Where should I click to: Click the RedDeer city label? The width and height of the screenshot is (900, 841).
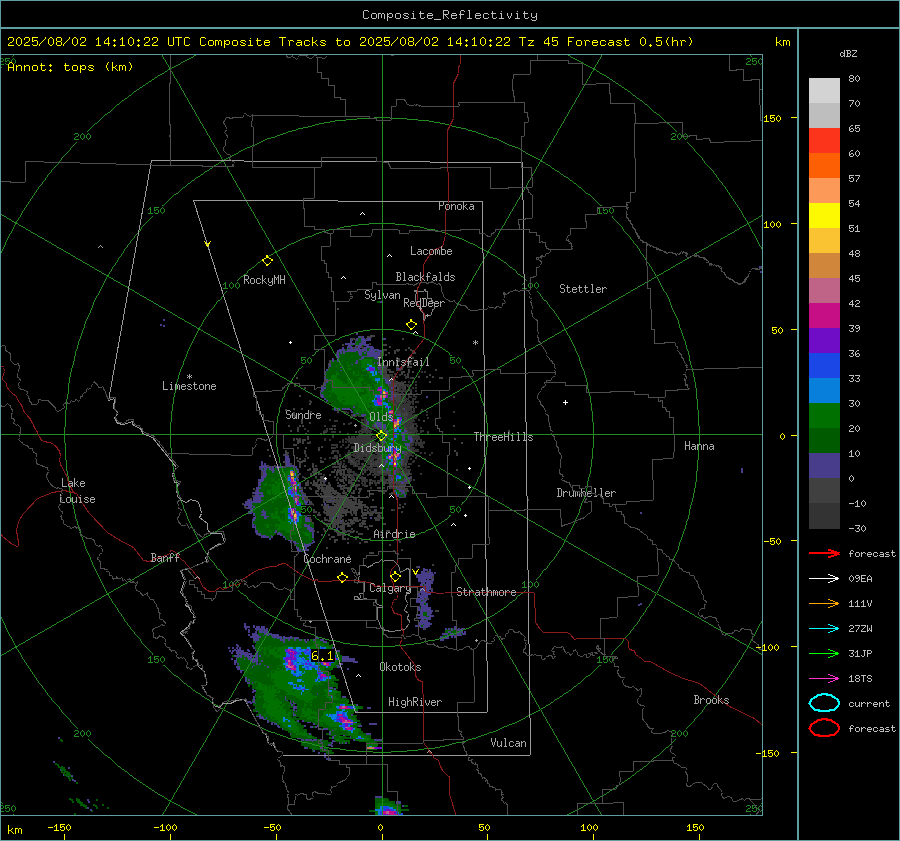424,303
